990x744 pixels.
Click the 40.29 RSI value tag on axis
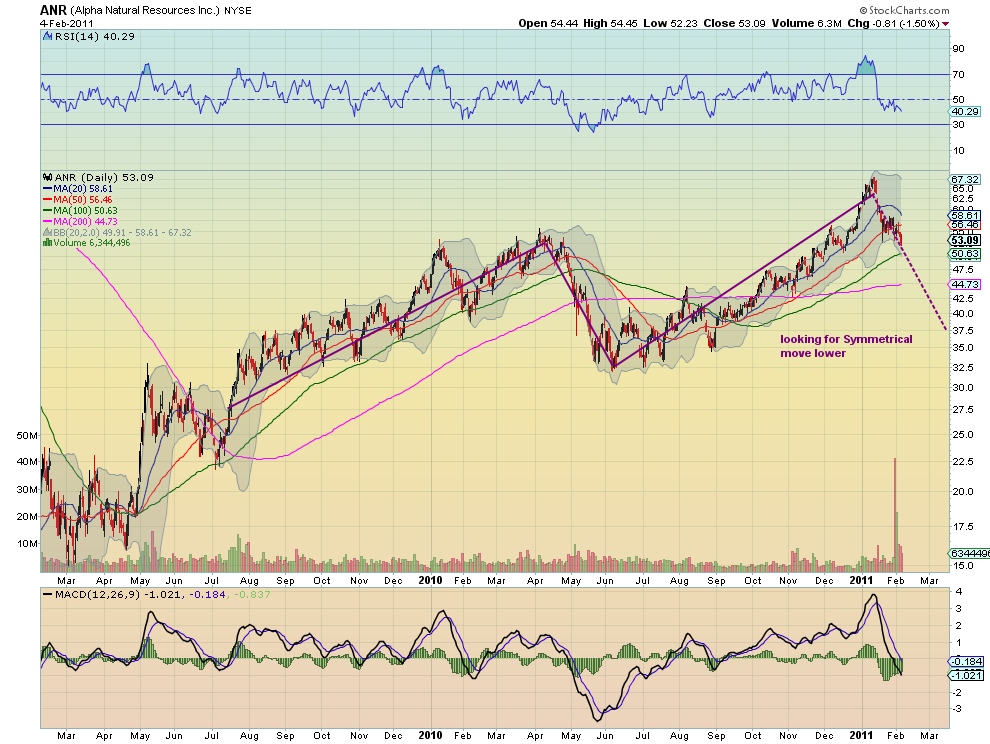(965, 112)
